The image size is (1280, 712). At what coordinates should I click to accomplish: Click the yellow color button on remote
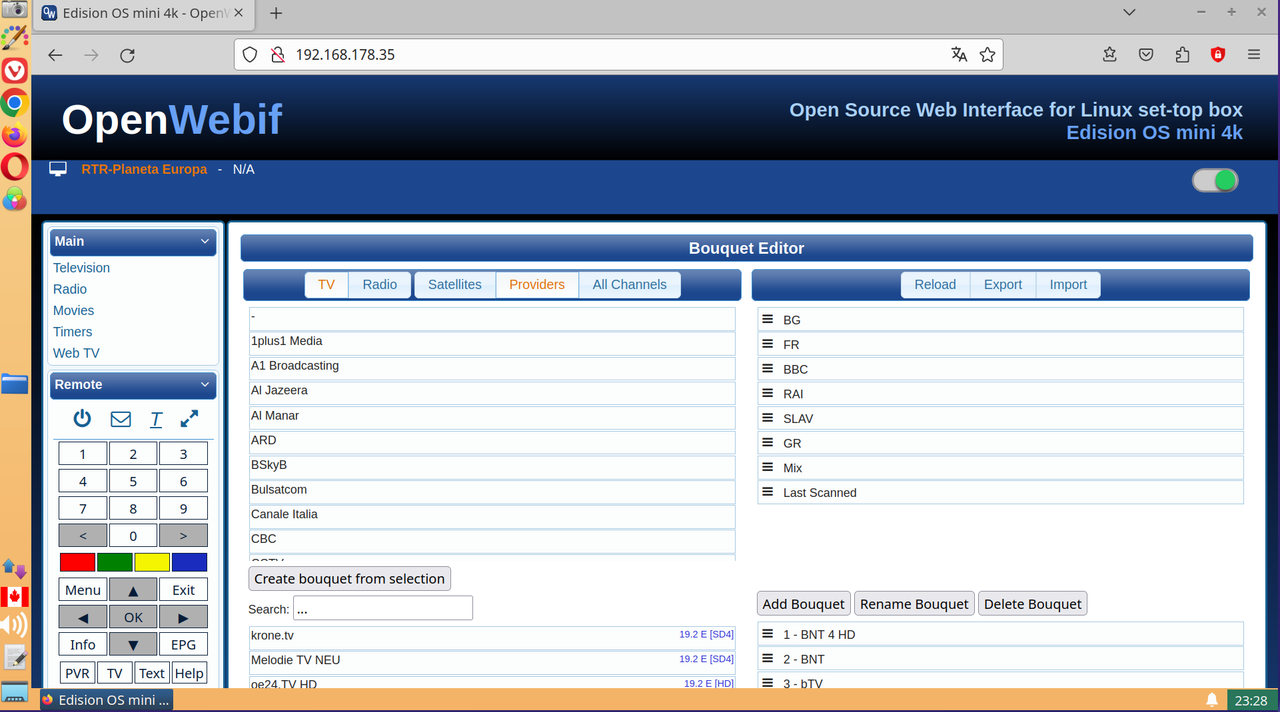152,562
